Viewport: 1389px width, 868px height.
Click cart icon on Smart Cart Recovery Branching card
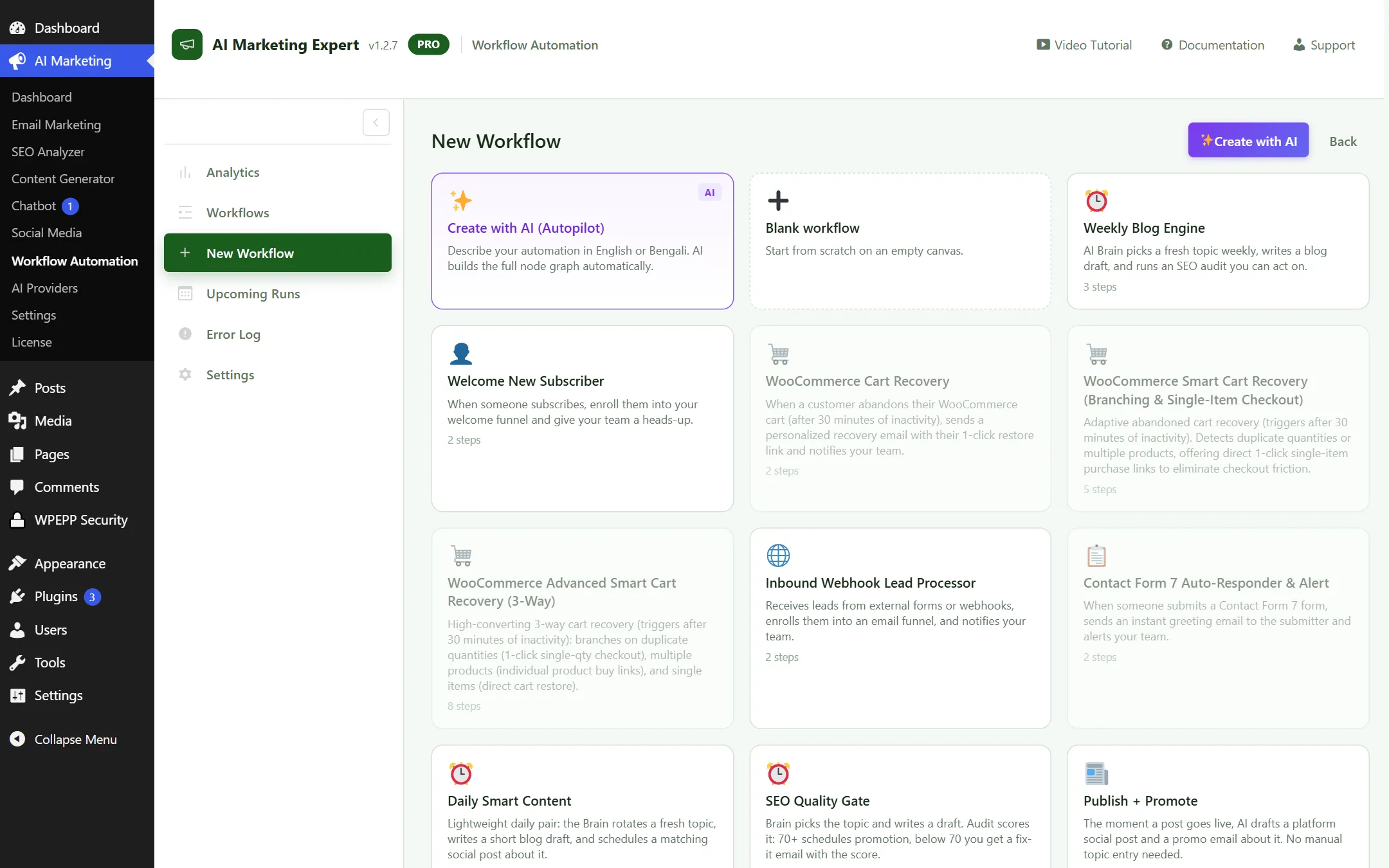click(1097, 354)
